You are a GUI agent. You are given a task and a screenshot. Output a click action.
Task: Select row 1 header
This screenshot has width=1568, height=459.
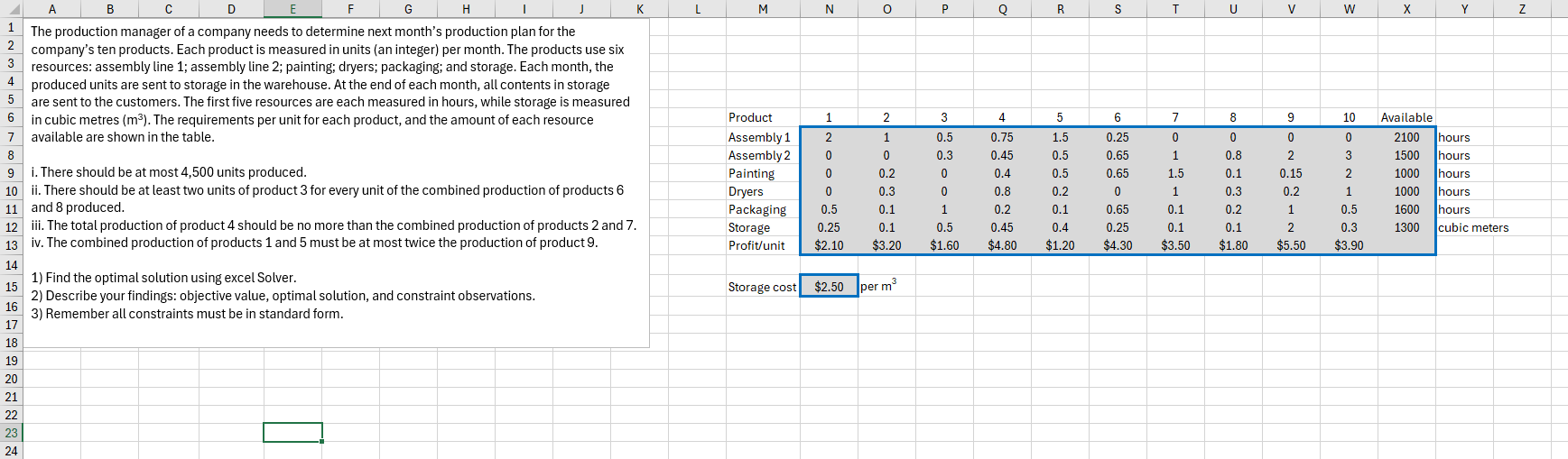pyautogui.click(x=11, y=27)
